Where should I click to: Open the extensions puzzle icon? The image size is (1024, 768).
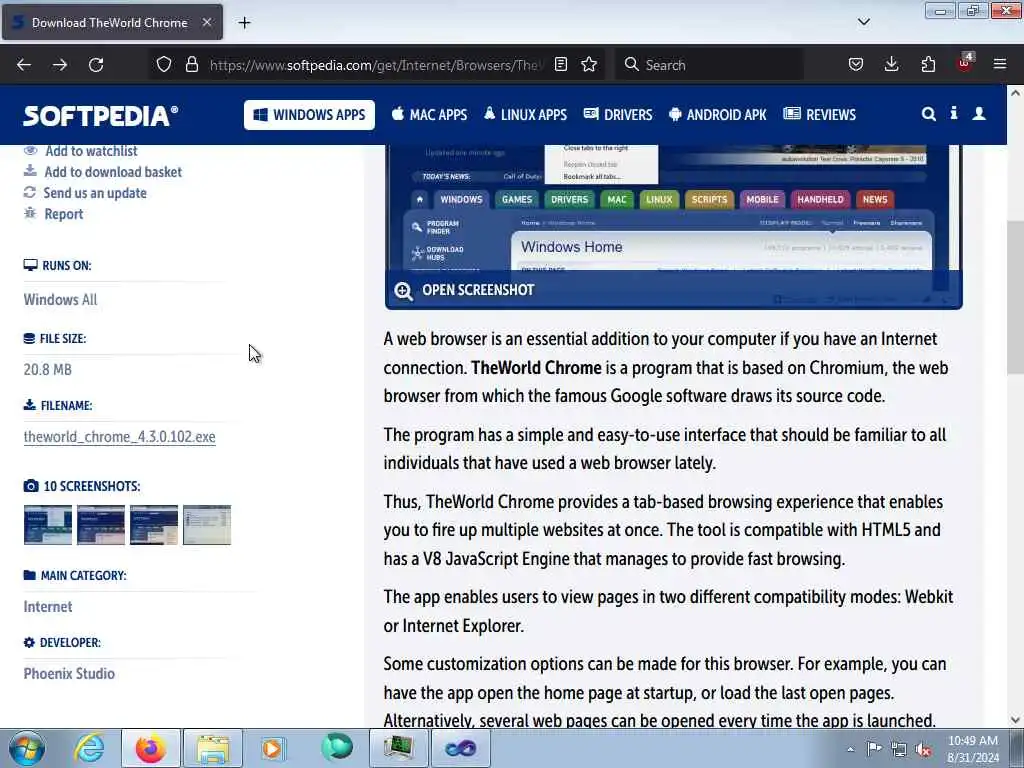[x=928, y=64]
